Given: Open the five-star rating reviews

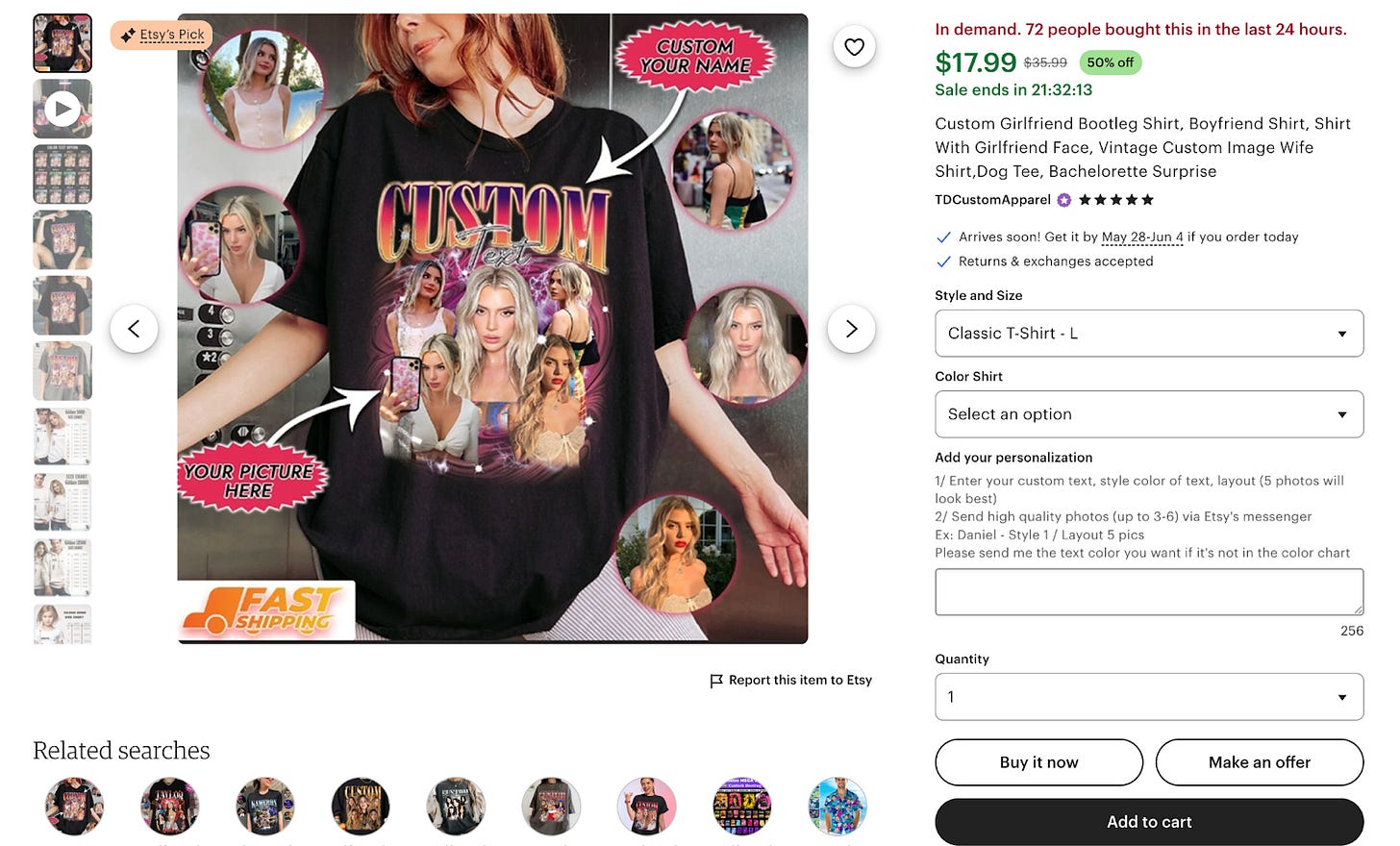Looking at the screenshot, I should pos(1115,200).
